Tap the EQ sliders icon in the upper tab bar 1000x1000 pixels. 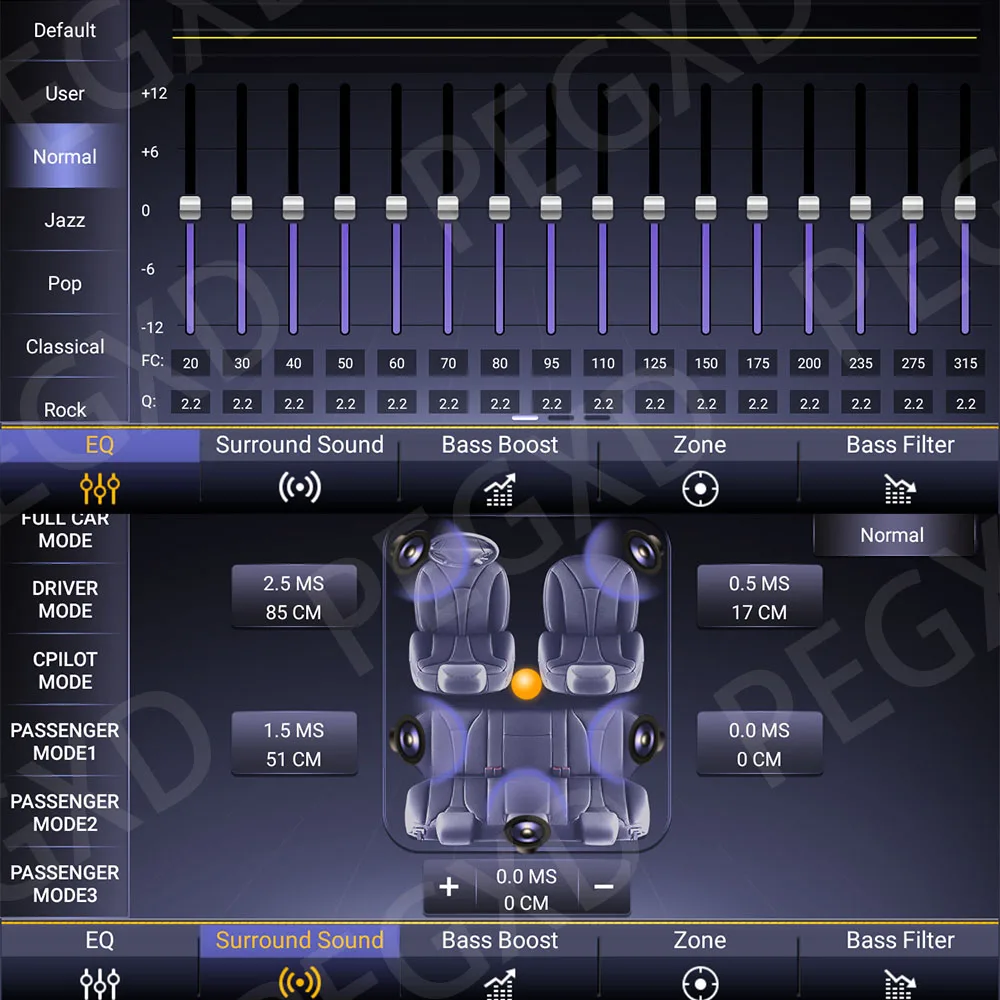[99, 489]
